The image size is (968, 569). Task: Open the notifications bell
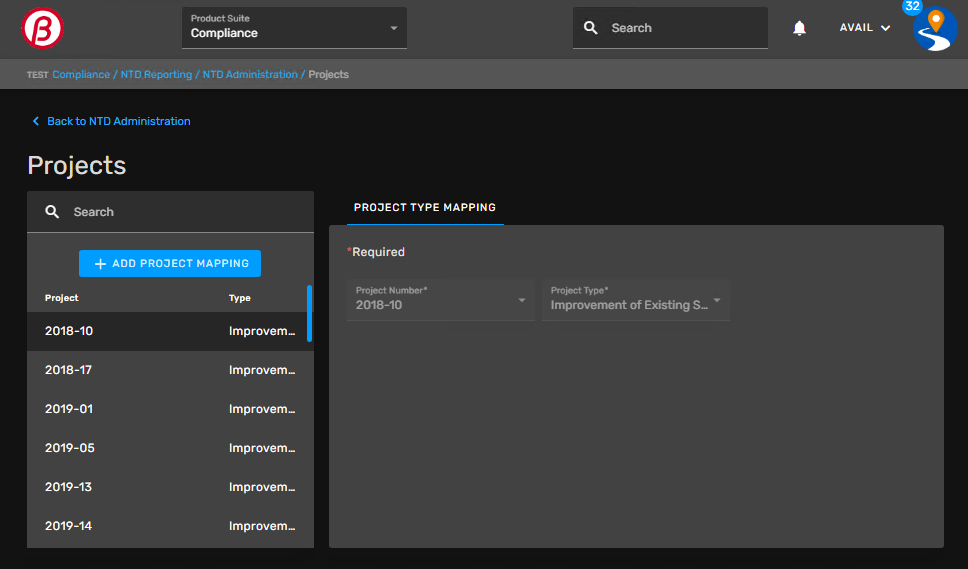point(799,28)
